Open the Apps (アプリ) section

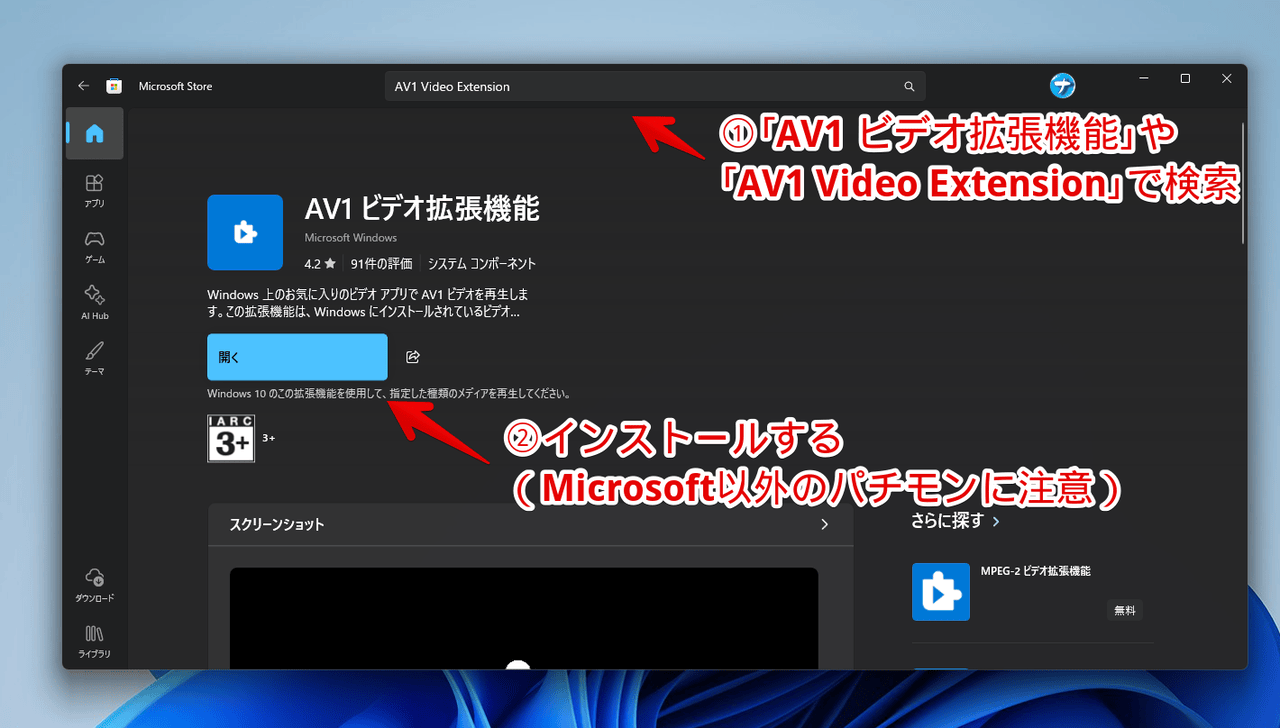pyautogui.click(x=94, y=189)
